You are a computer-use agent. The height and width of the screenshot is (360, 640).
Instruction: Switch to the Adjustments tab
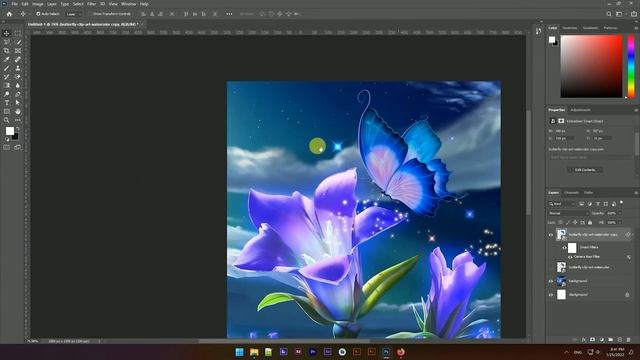point(580,110)
